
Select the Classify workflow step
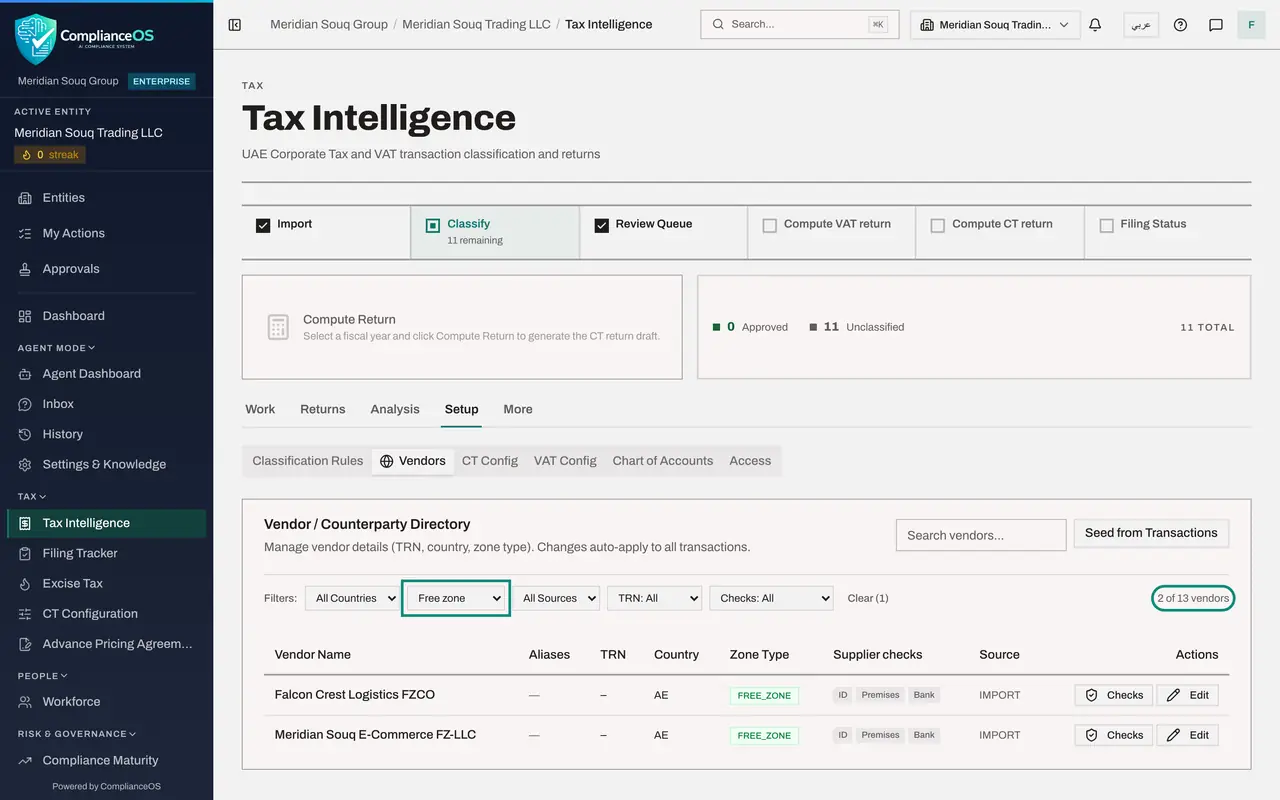495,232
